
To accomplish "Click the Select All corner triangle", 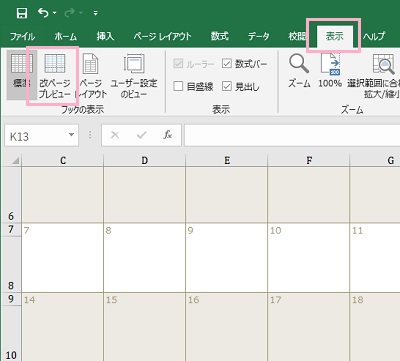I will 15,161.
